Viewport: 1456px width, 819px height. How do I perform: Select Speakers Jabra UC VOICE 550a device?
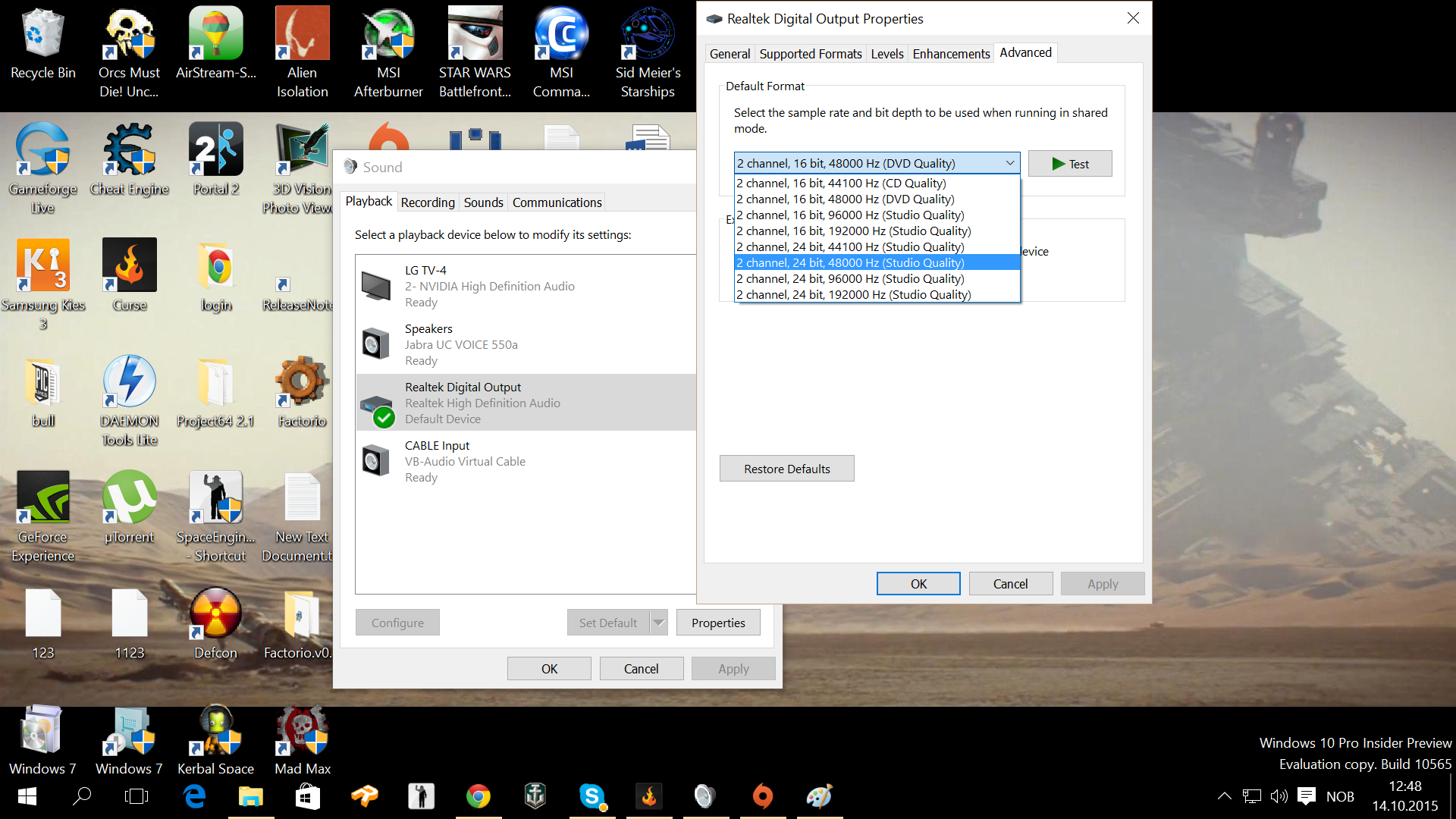pos(526,344)
